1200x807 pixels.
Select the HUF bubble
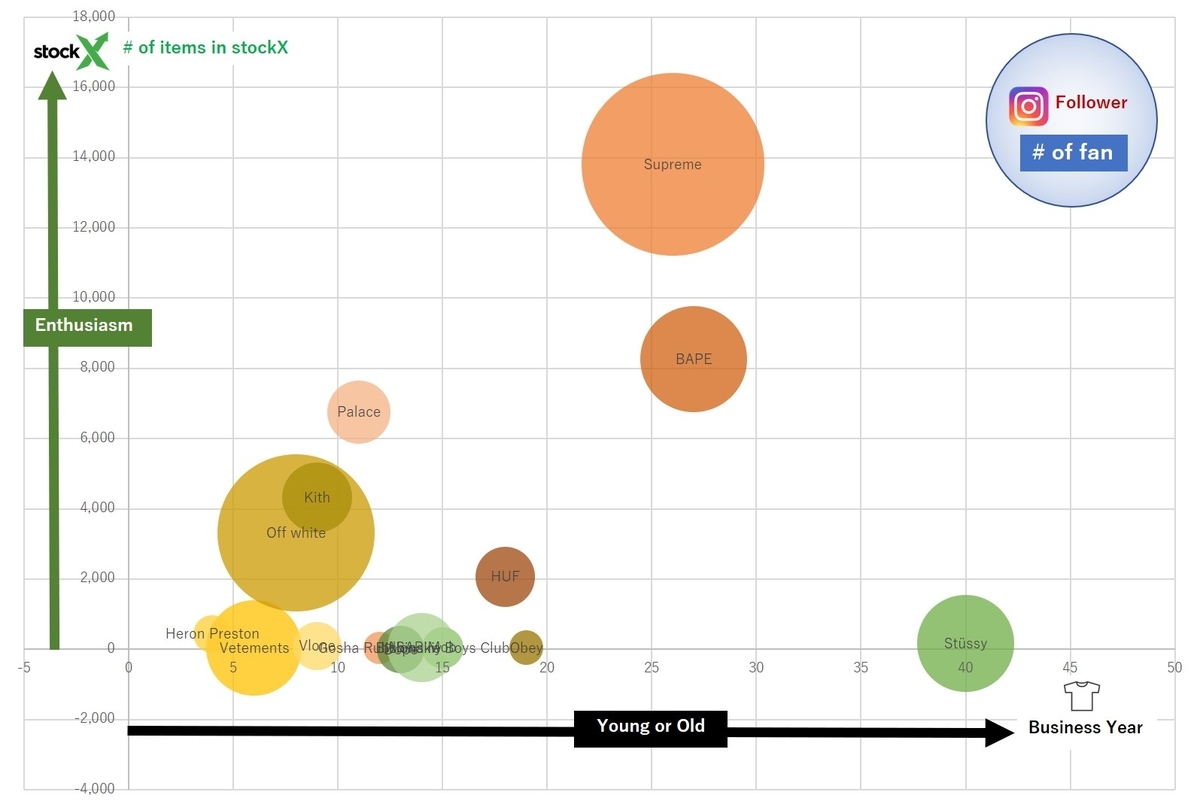pos(505,577)
